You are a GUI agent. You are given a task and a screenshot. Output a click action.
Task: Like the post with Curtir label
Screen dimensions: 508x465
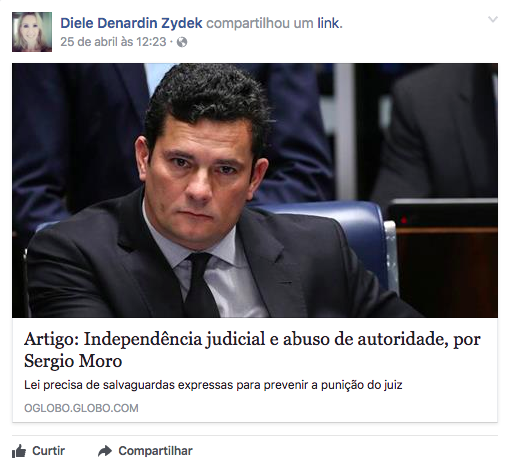click(x=49, y=451)
